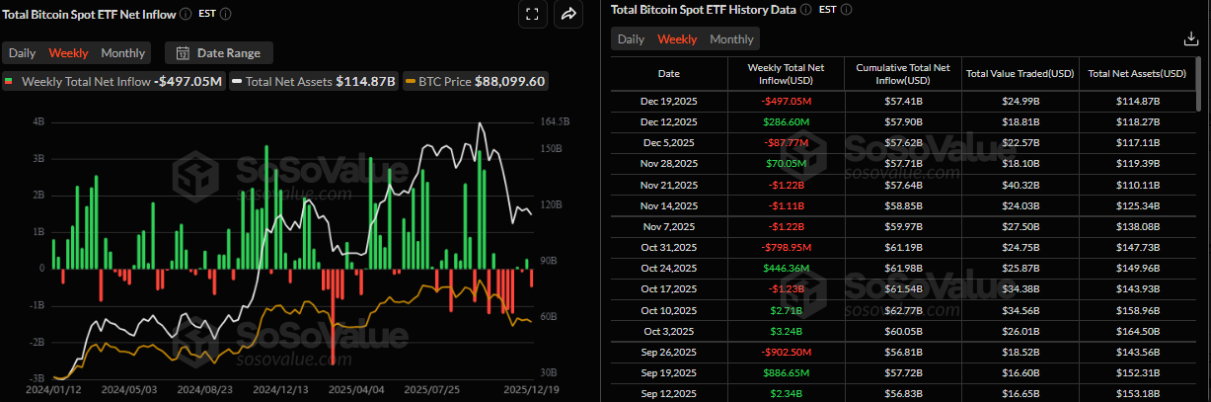Screen dimensions: 1211x402
Task: Toggle Total Net Assets line visibility
Action: click(314, 81)
